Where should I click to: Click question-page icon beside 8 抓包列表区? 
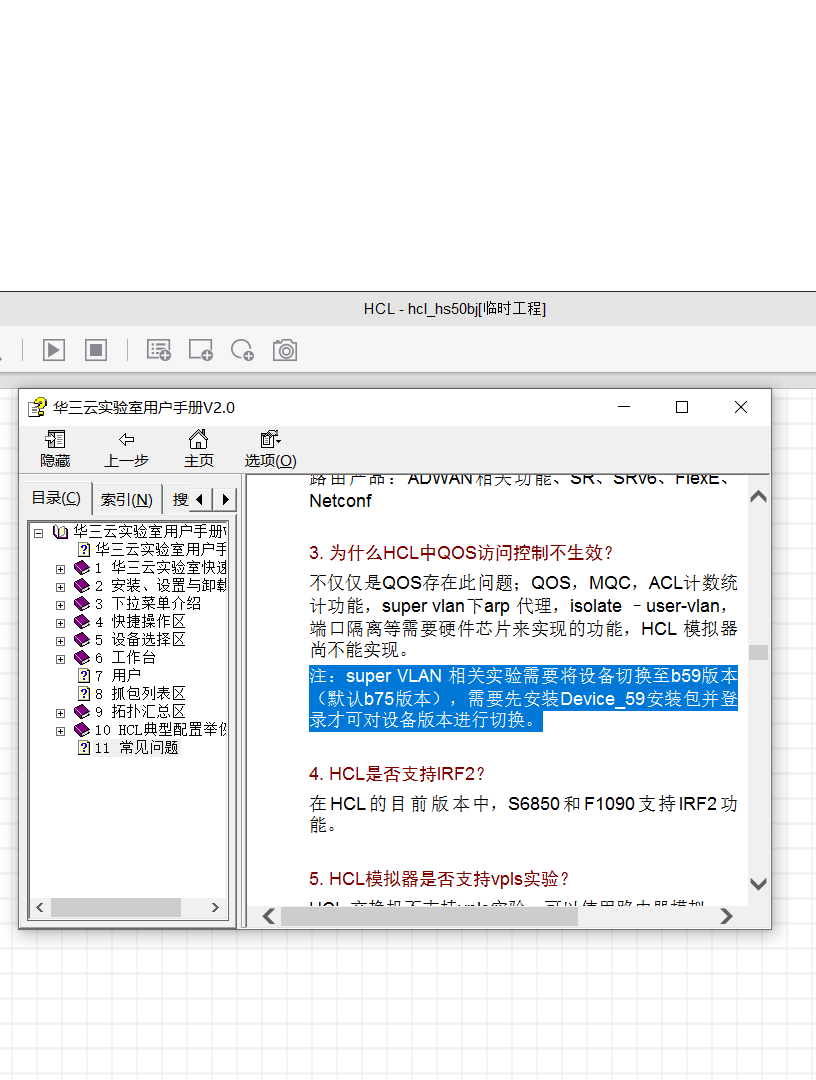(84, 694)
